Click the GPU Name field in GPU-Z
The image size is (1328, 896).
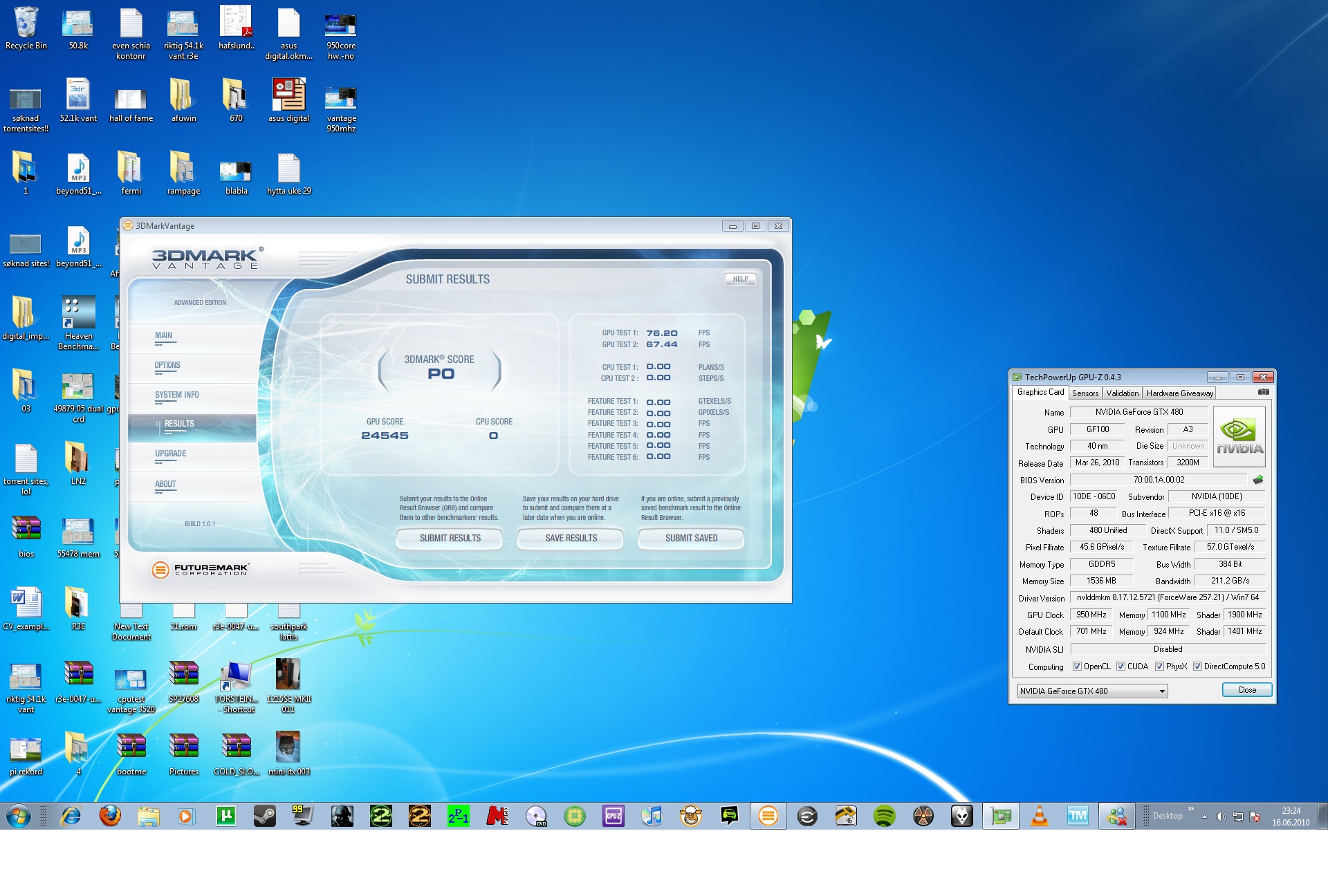1138,412
